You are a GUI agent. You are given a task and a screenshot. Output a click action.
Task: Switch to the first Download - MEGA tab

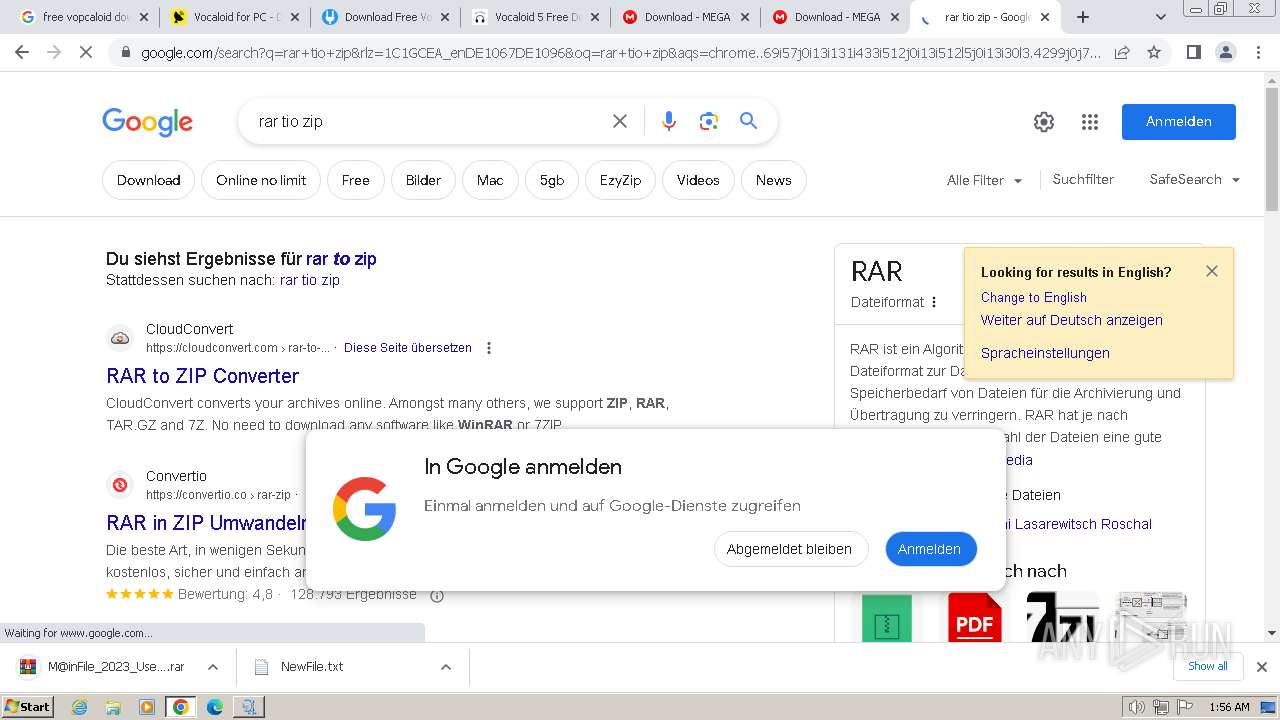pyautogui.click(x=685, y=17)
